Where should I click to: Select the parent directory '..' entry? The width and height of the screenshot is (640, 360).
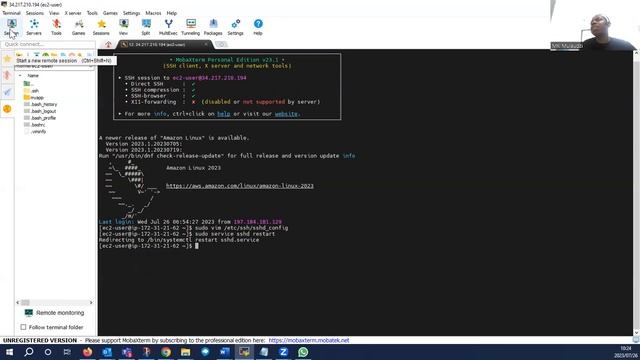click(29, 84)
